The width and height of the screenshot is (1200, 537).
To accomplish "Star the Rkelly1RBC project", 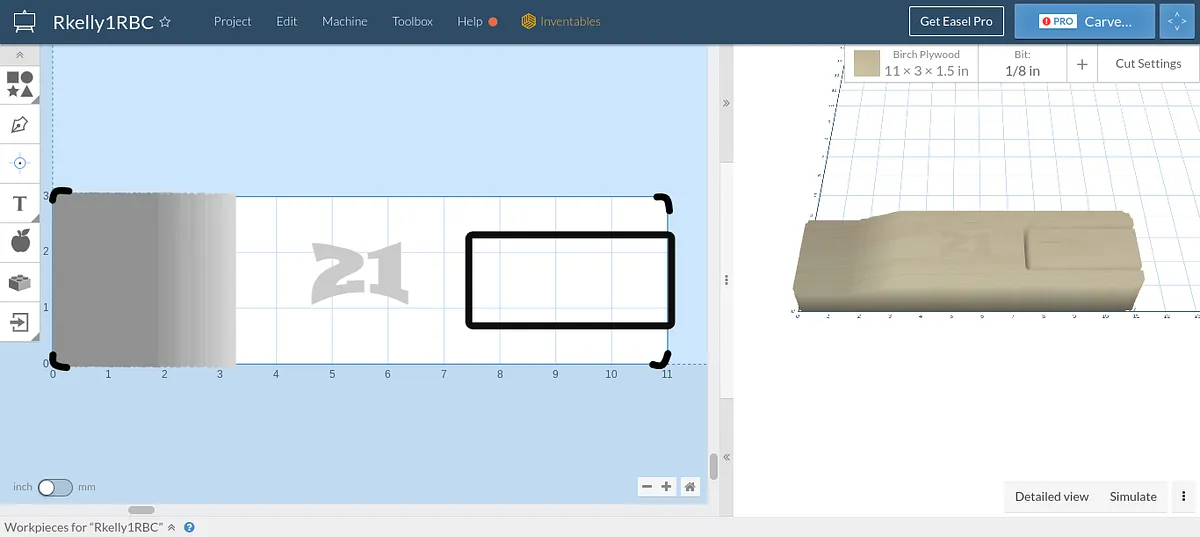I will [x=165, y=21].
